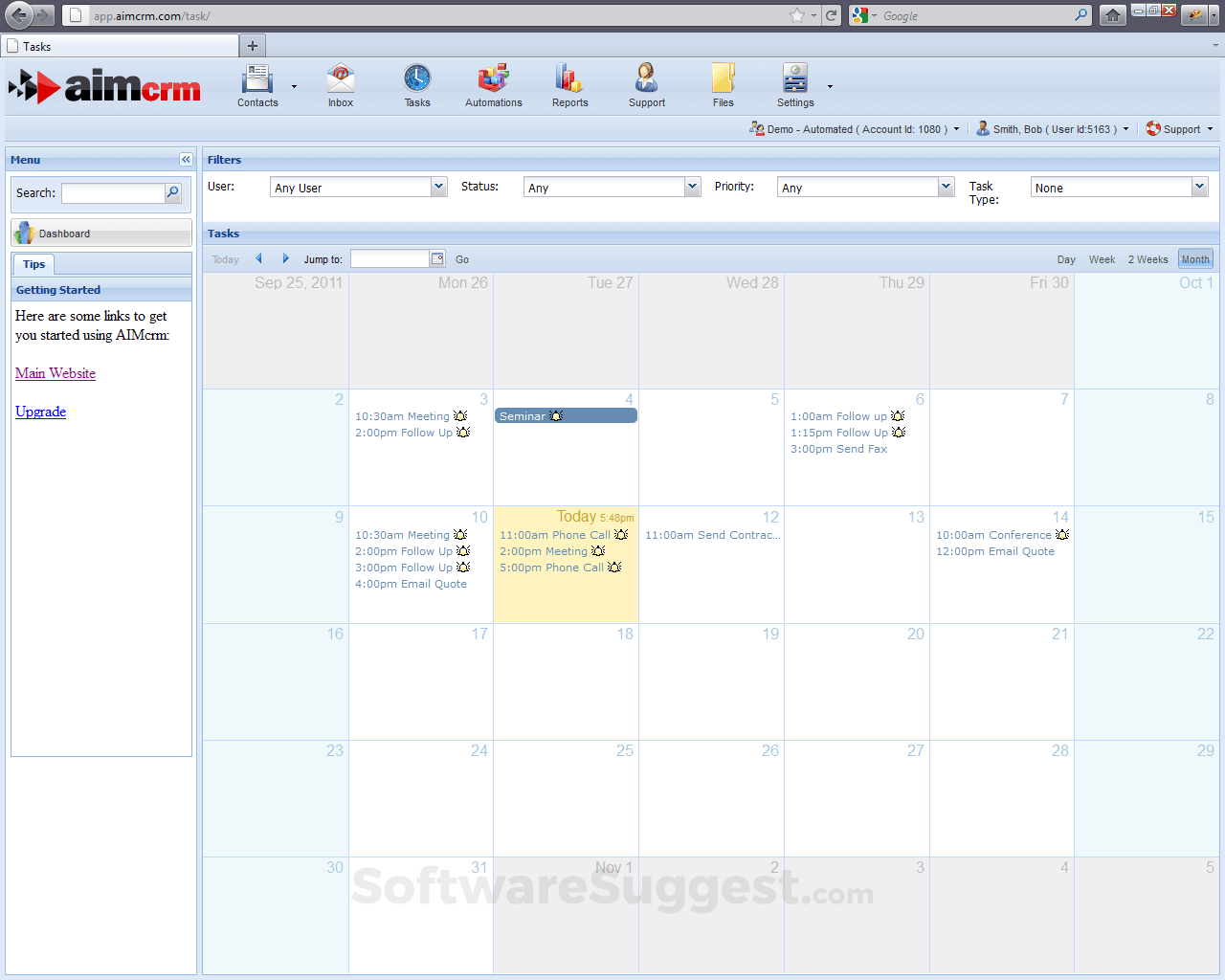Screen dimensions: 1225x980
Task: Switch to Day view
Action: [x=1066, y=258]
